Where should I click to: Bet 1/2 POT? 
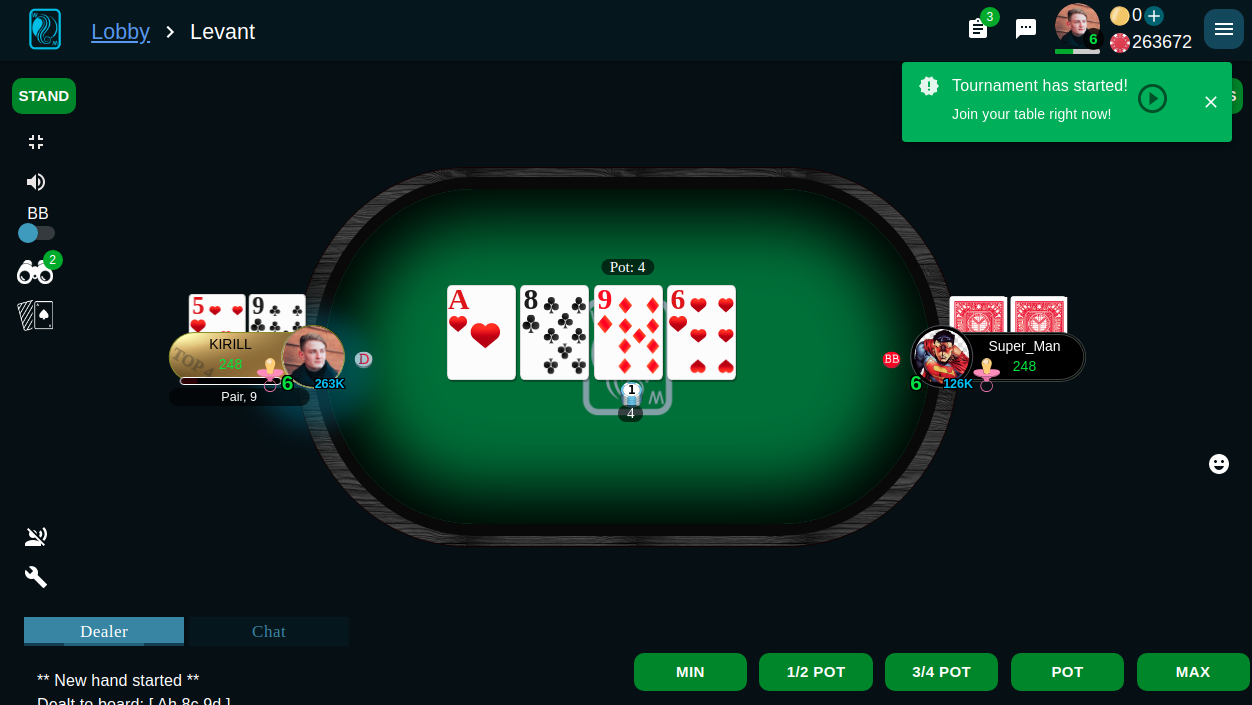click(x=816, y=672)
